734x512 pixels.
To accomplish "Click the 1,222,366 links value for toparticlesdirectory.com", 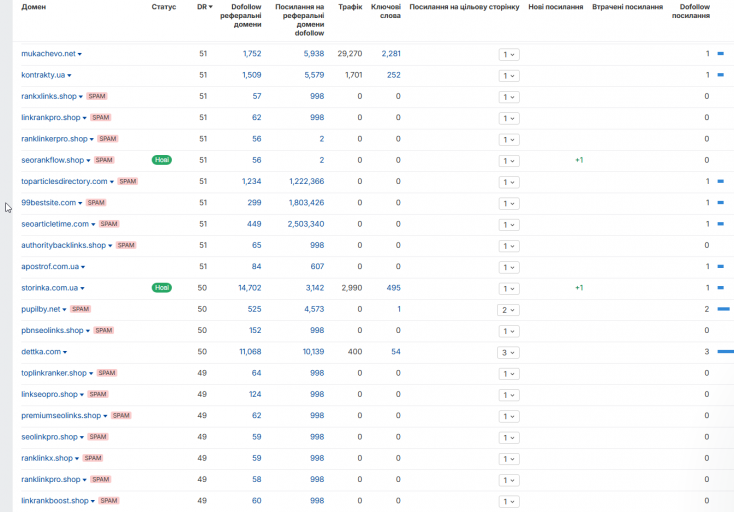I will coord(307,182).
